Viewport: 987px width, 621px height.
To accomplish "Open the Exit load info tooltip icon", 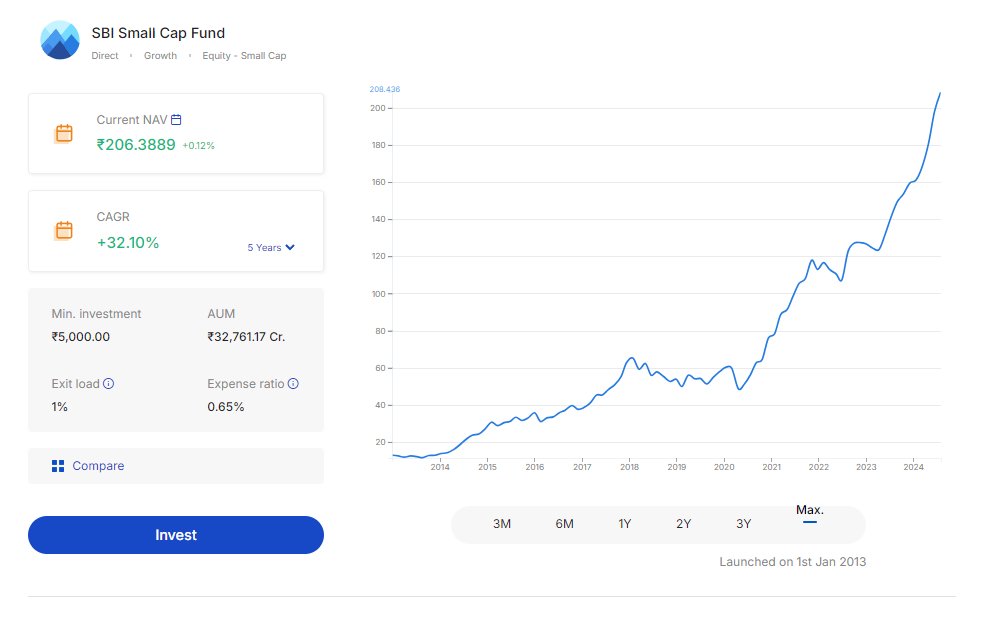I will (x=108, y=384).
